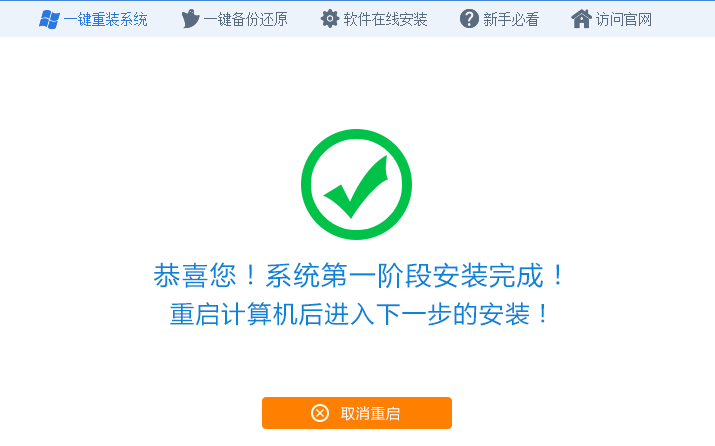Click the 下一步的安装 text

click(453, 314)
